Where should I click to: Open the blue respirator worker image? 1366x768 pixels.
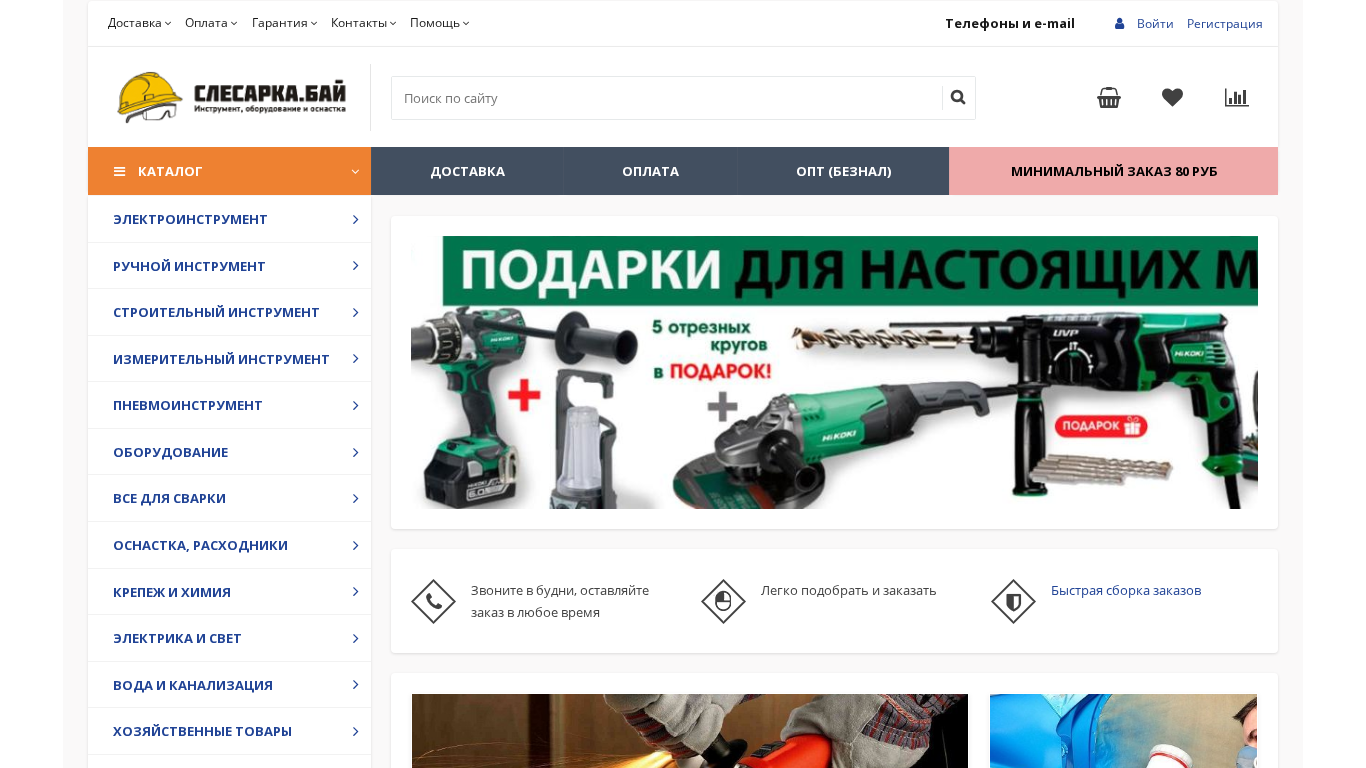(1123, 731)
